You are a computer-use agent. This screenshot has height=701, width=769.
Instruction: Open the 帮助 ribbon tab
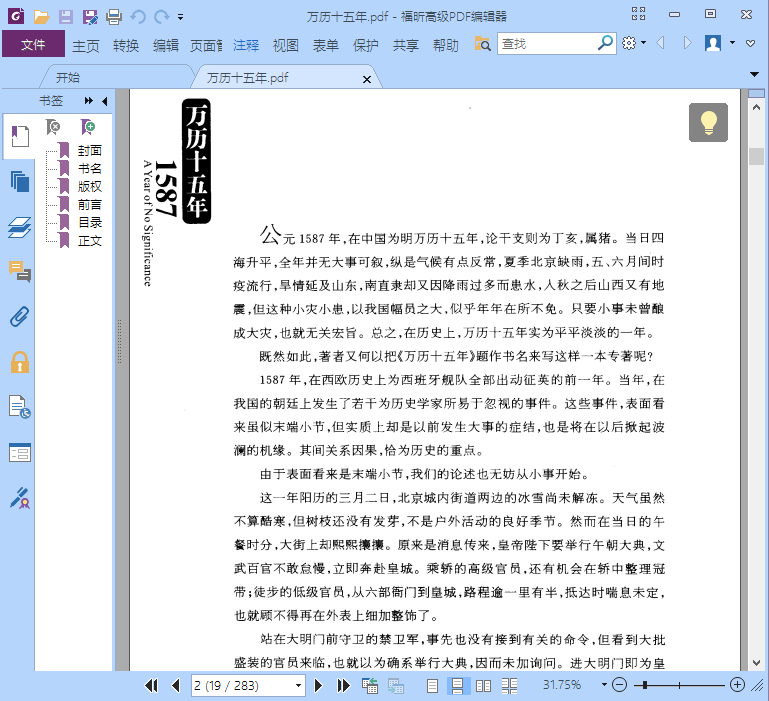click(445, 46)
